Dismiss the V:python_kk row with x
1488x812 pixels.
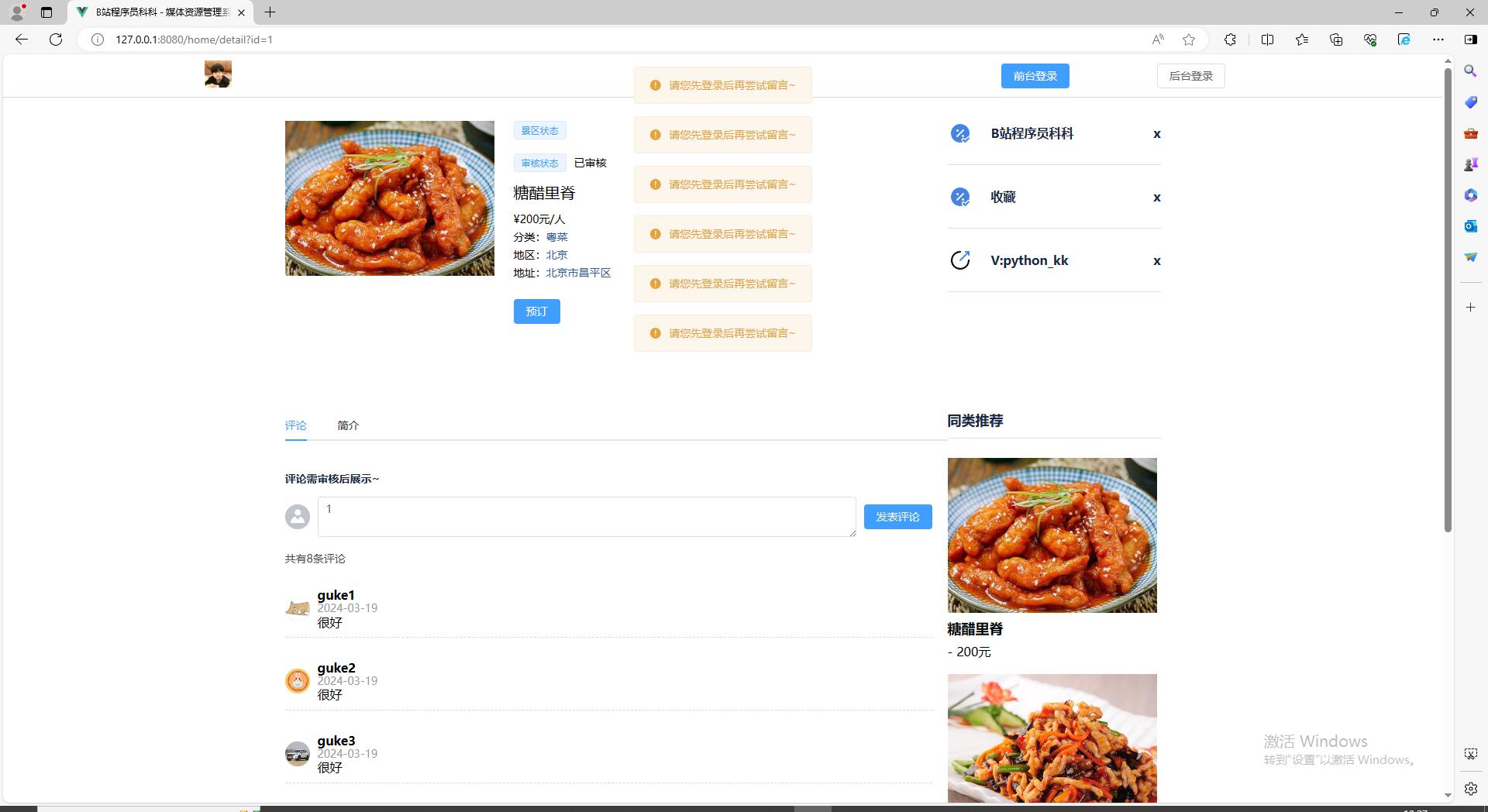(1156, 261)
